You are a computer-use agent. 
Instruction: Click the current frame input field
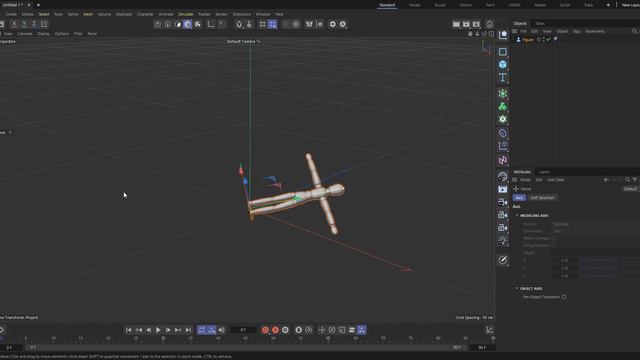[x=243, y=330]
